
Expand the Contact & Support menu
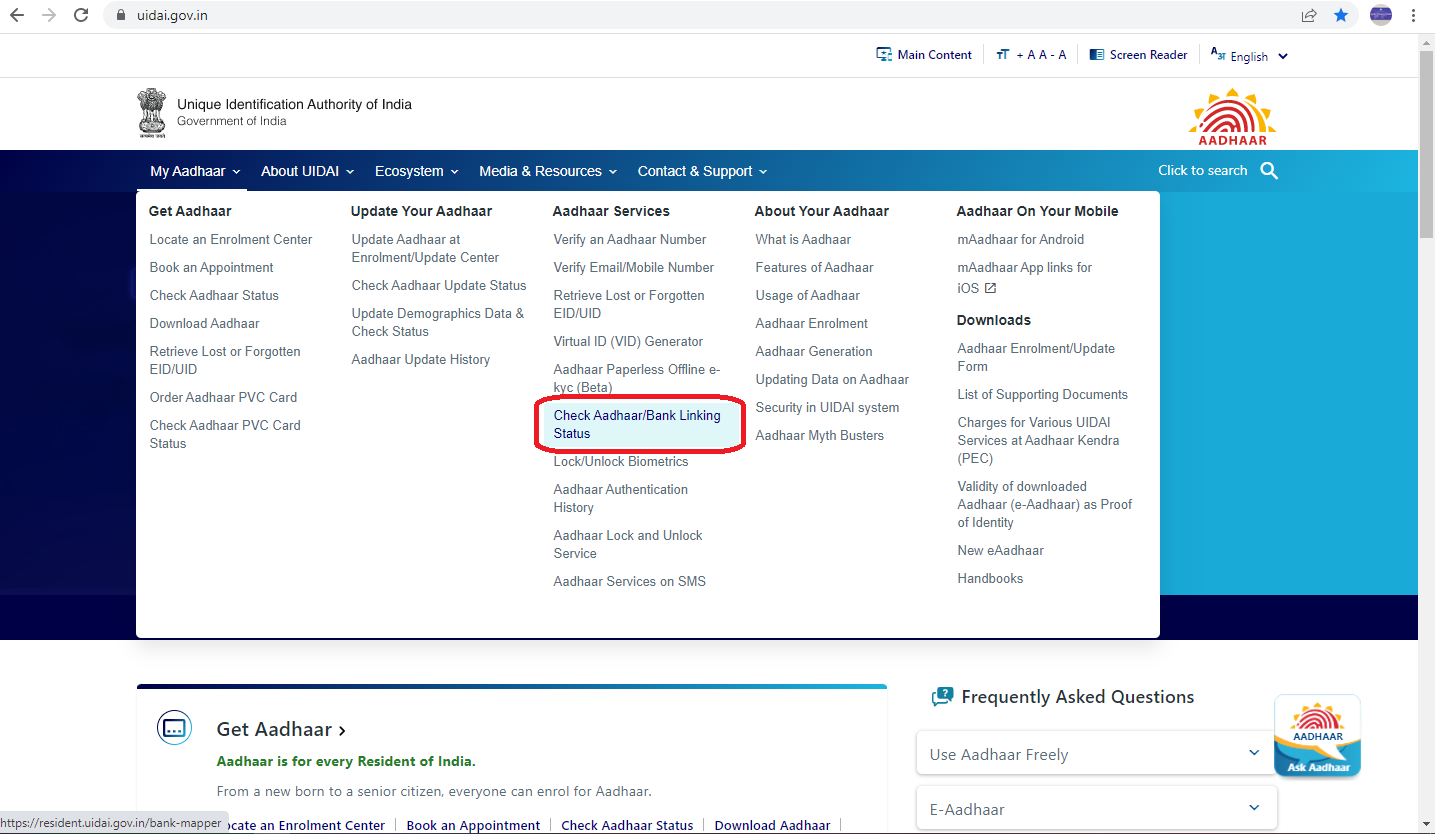[x=702, y=171]
